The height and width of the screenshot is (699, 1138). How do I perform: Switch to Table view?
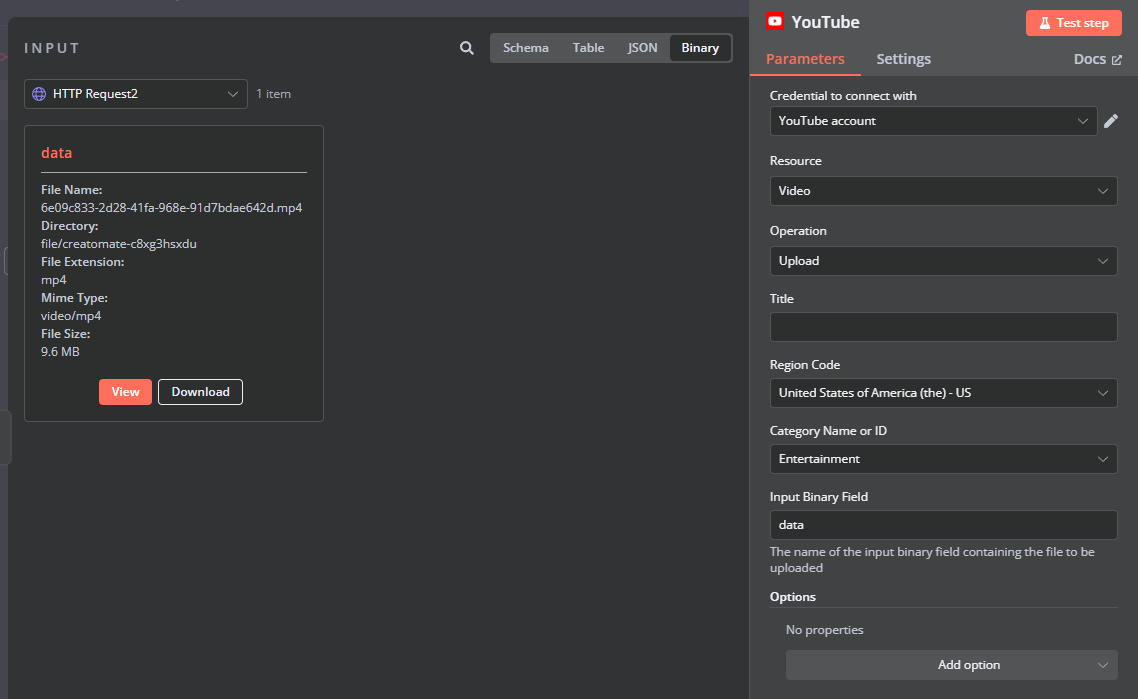tap(588, 48)
